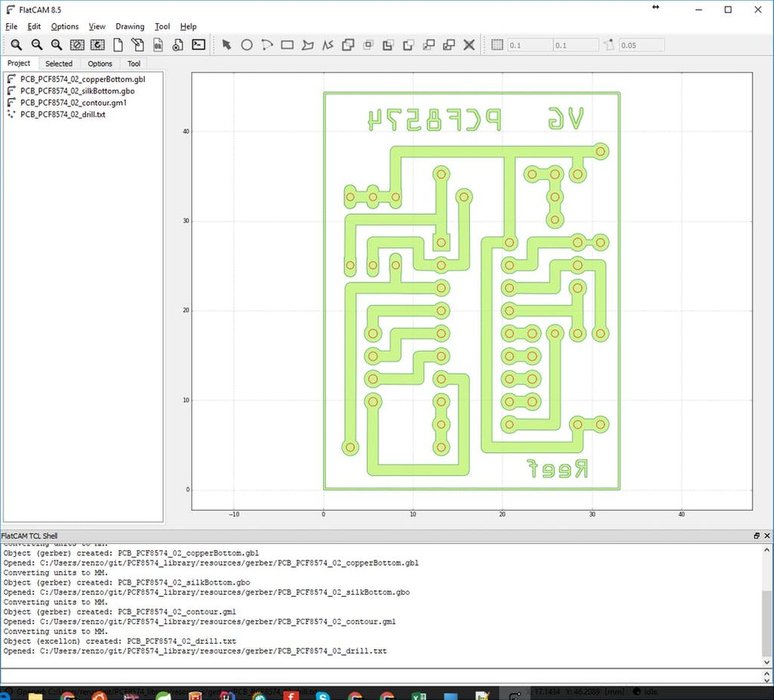Image resolution: width=774 pixels, height=700 pixels.
Task: Click the Zoom Fit magnifier icon
Action: point(16,45)
